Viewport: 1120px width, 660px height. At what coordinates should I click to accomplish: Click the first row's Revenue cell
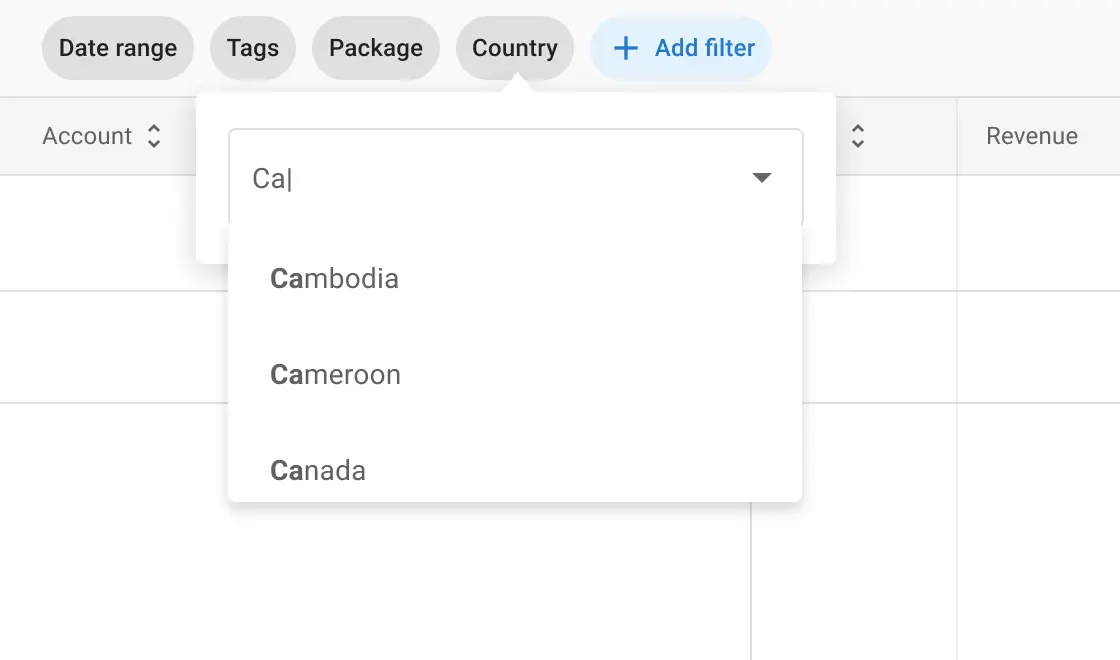pos(1038,233)
